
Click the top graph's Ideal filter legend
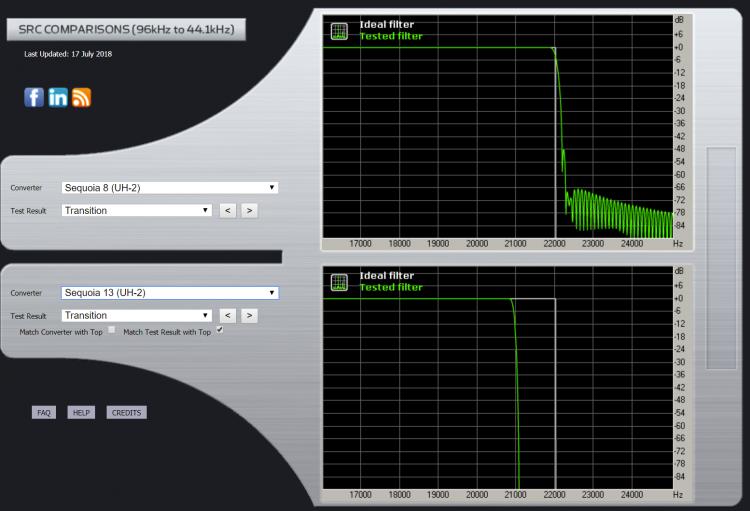click(x=386, y=24)
